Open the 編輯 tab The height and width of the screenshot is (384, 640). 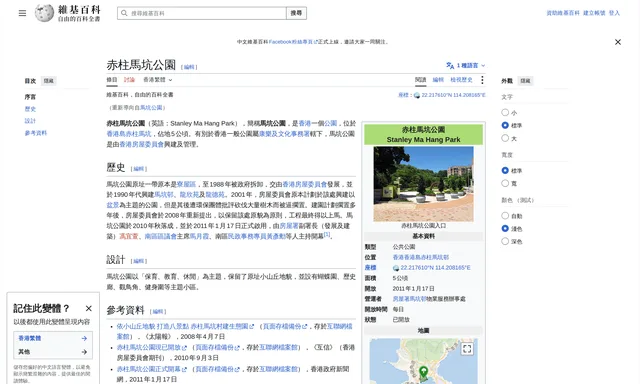438,80
